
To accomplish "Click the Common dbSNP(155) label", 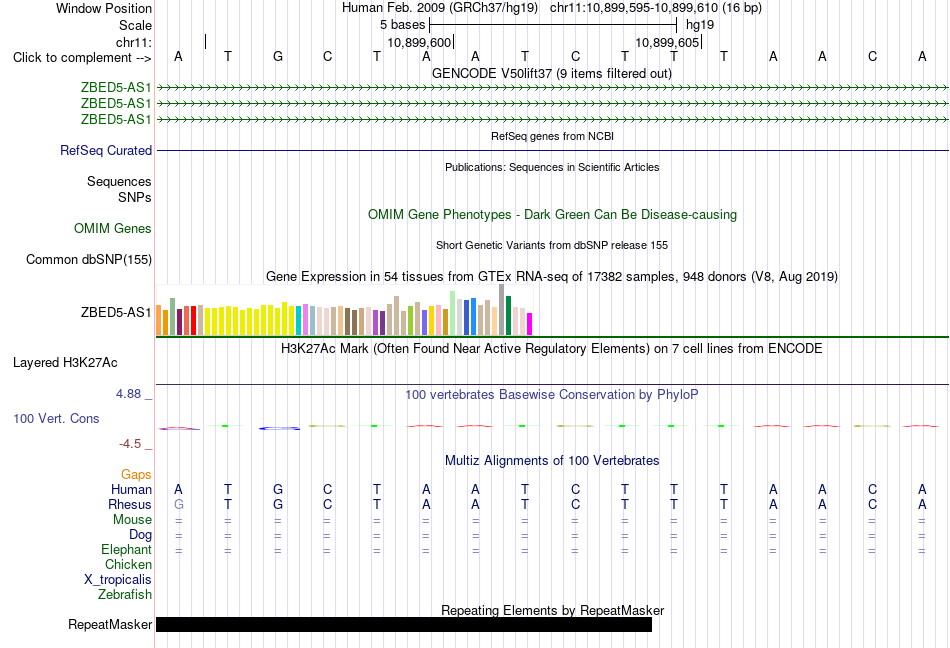I will [x=88, y=259].
